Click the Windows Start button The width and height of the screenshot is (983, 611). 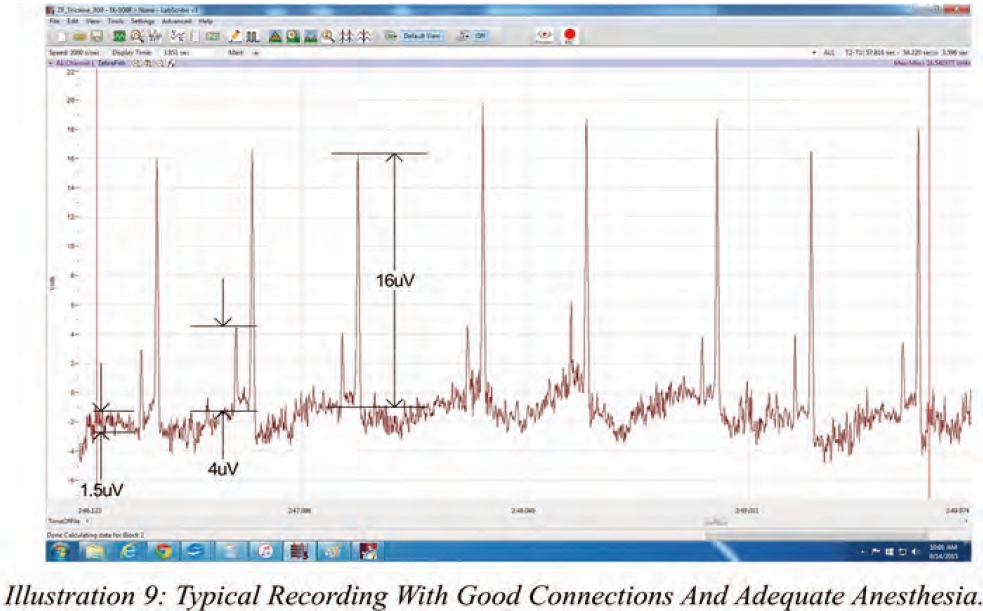tap(60, 551)
